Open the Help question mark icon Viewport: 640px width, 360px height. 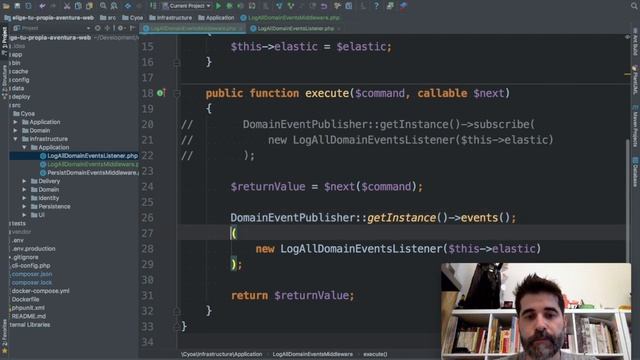(376, 6)
